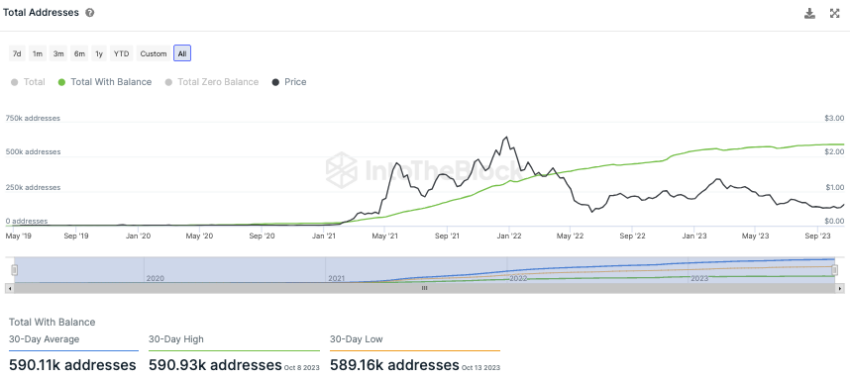Click the 750k addresses axis label
The height and width of the screenshot is (379, 850).
click(33, 118)
